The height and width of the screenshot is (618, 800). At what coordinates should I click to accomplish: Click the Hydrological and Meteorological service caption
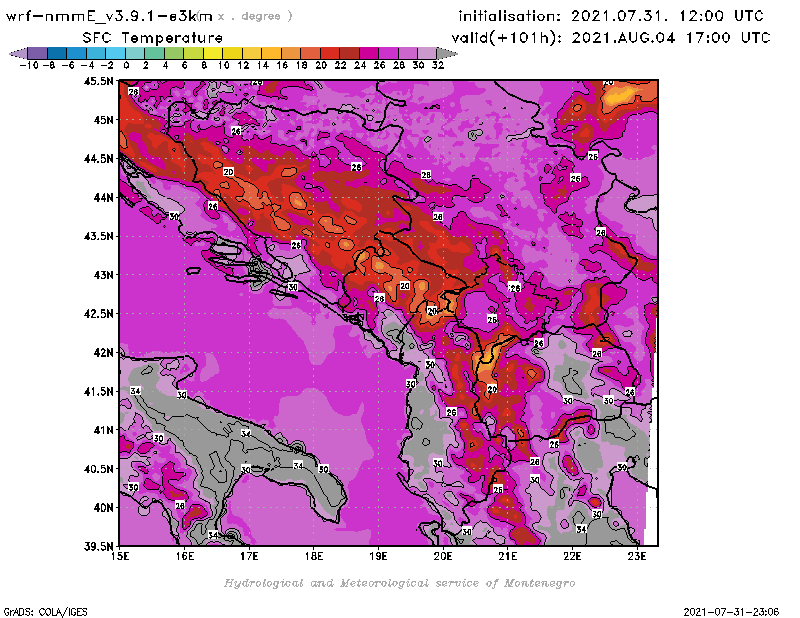click(x=399, y=583)
